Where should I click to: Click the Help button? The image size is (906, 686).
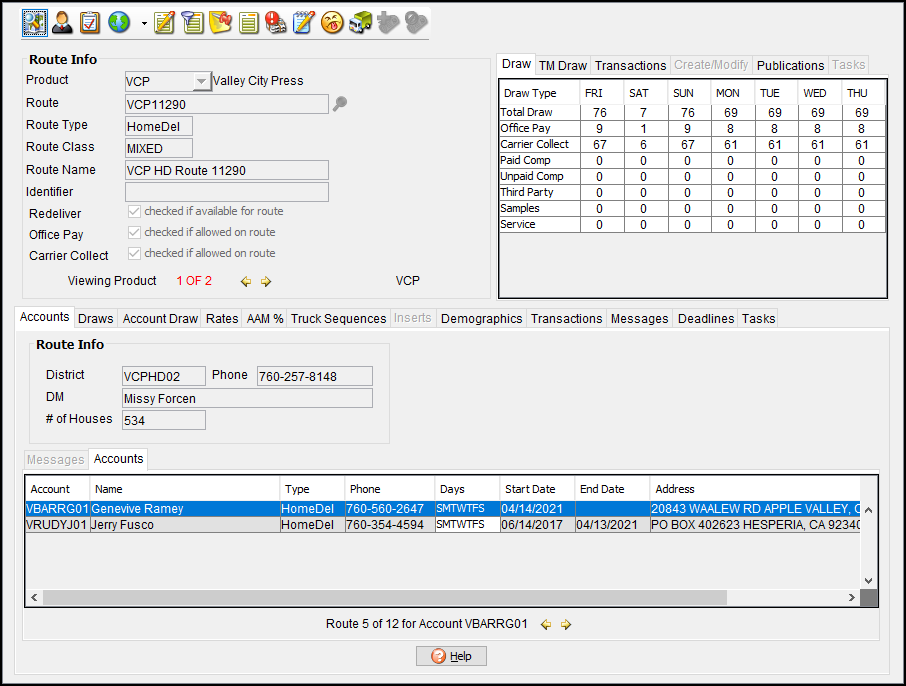(x=451, y=656)
